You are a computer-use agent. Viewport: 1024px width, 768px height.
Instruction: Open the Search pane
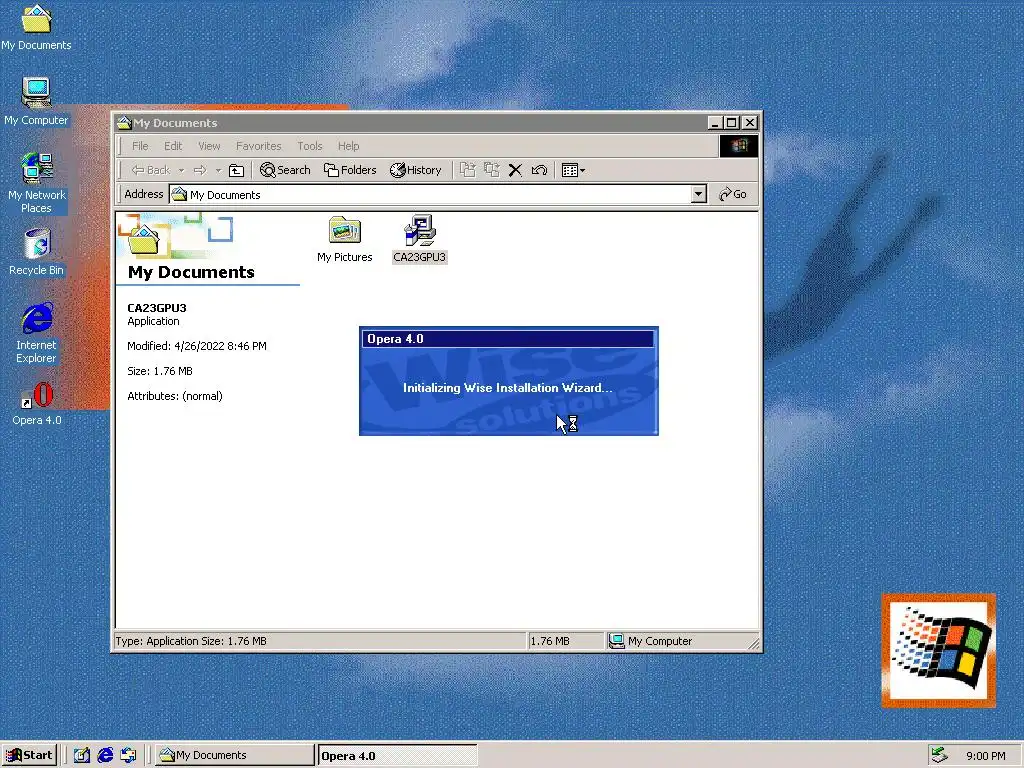(x=285, y=170)
